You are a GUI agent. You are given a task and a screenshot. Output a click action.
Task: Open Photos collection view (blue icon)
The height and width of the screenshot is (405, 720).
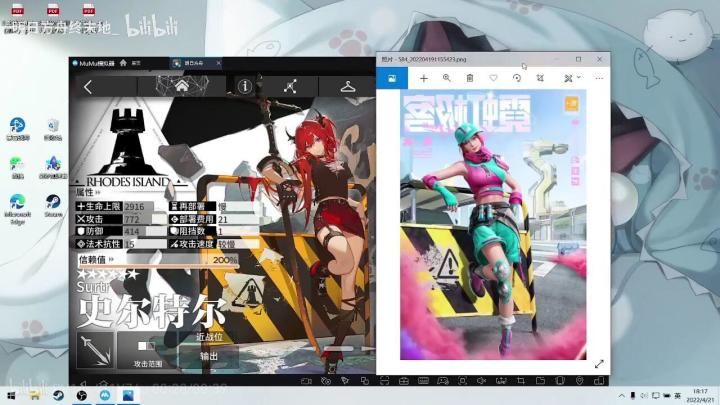(392, 78)
